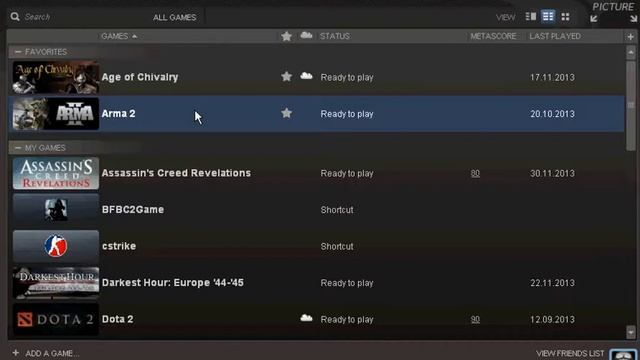Sort by STATUS column header
This screenshot has width=640, height=360.
pos(335,36)
